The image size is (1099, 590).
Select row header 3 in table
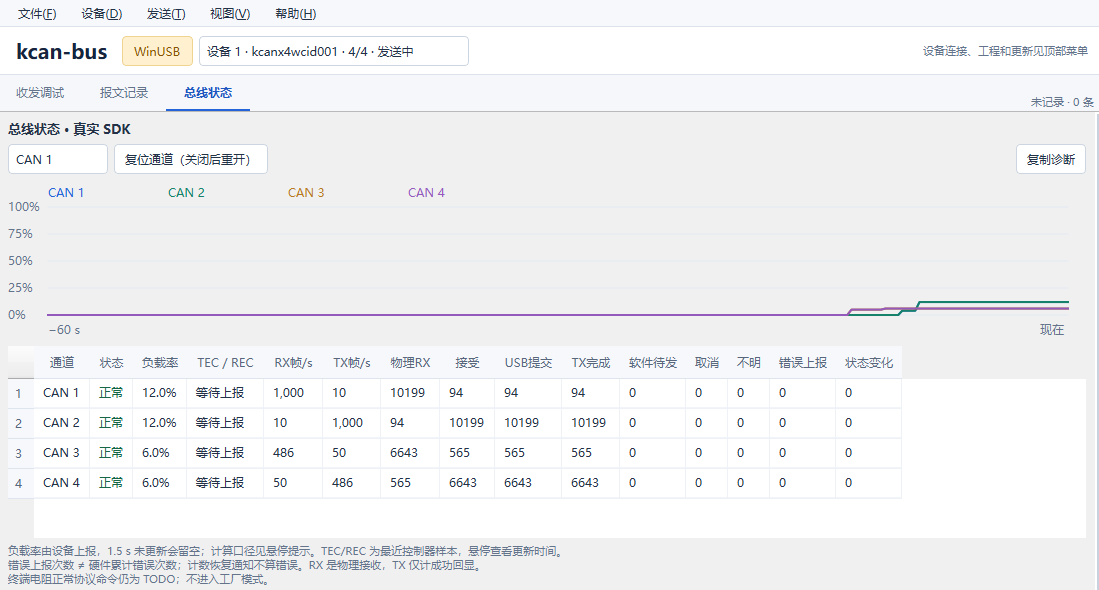click(20, 453)
